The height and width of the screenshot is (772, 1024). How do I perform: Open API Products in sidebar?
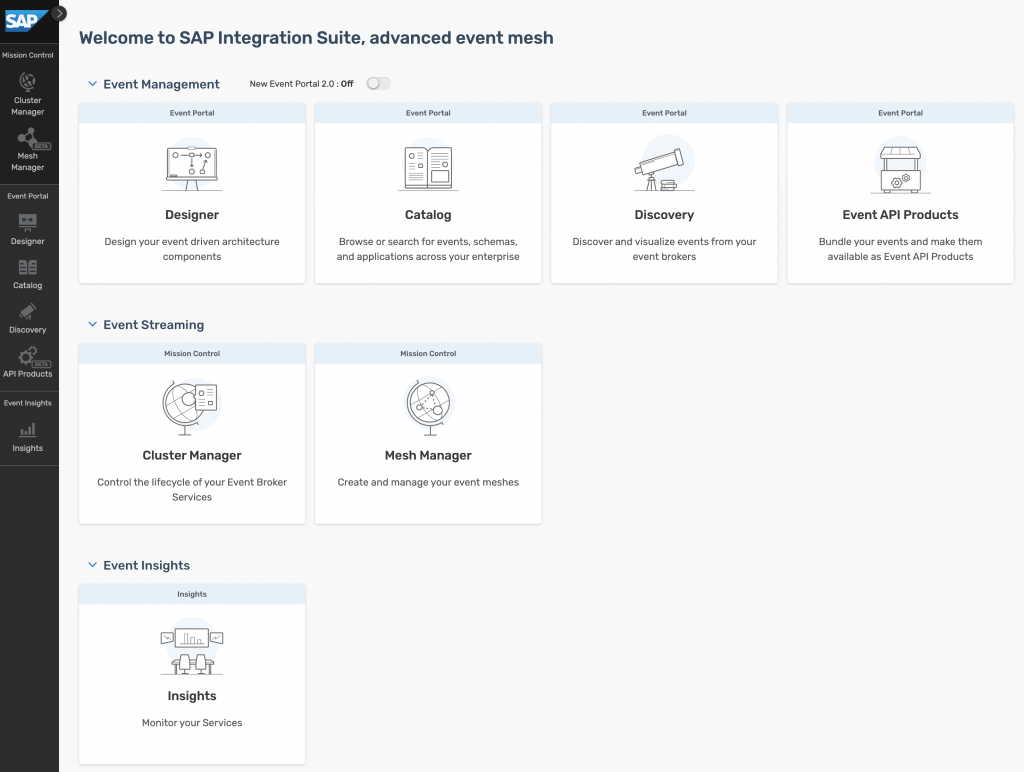pyautogui.click(x=27, y=362)
